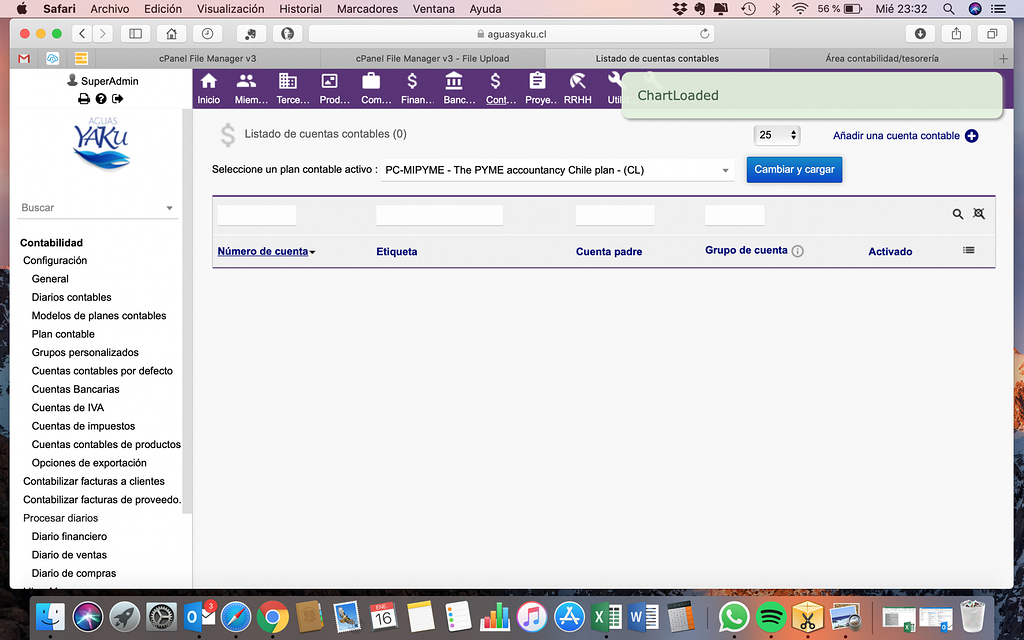Open the Miembros module icon
Image resolution: width=1024 pixels, height=640 pixels.
(247, 88)
